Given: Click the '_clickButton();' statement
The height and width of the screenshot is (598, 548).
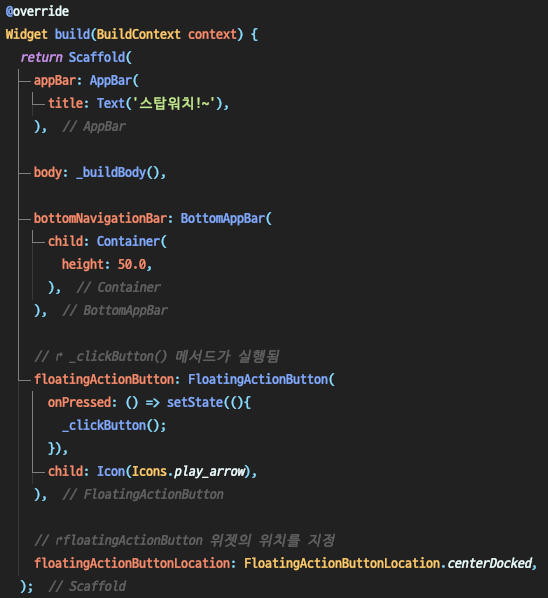Looking at the screenshot, I should (114, 426).
